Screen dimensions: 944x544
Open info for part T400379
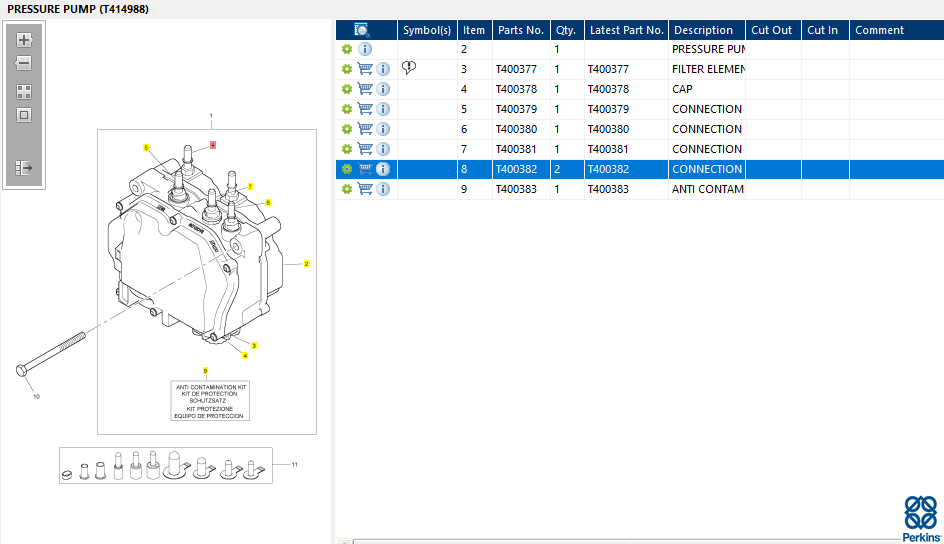pyautogui.click(x=383, y=109)
